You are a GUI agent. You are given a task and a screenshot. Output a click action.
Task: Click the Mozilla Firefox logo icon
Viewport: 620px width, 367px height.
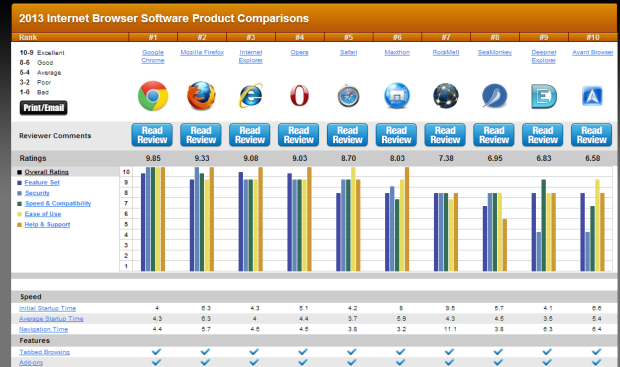[x=201, y=96]
